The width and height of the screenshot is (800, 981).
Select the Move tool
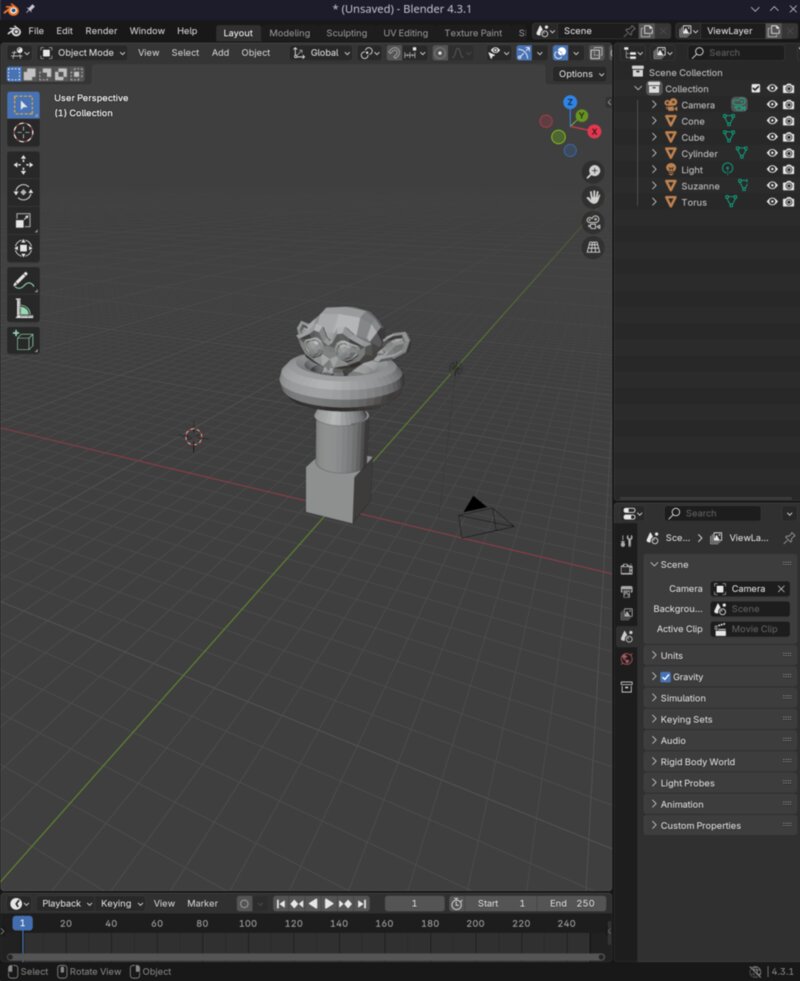click(x=24, y=165)
